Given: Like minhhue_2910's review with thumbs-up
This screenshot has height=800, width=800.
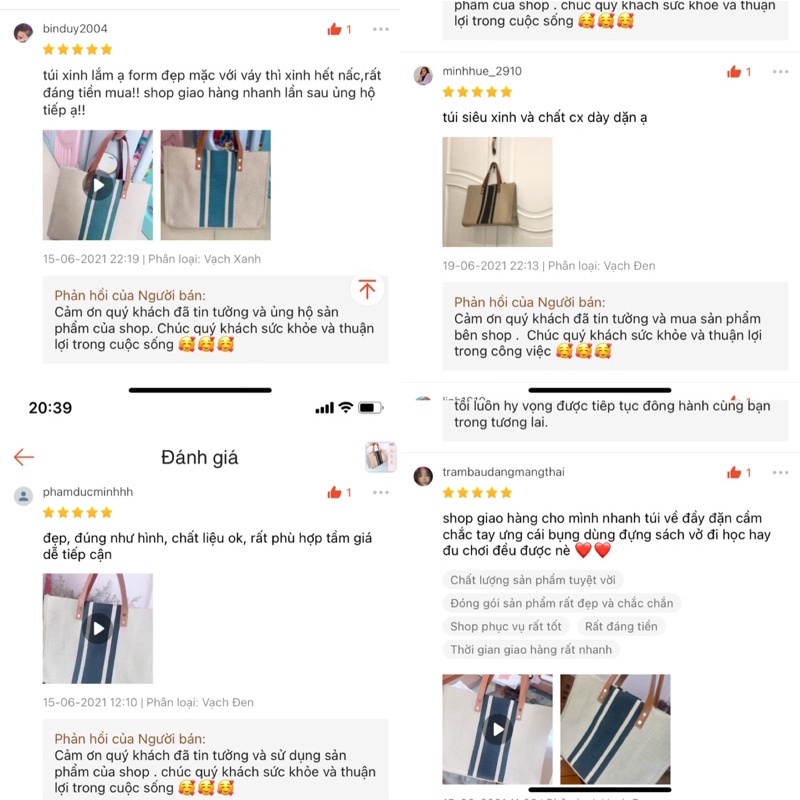Looking at the screenshot, I should 734,72.
